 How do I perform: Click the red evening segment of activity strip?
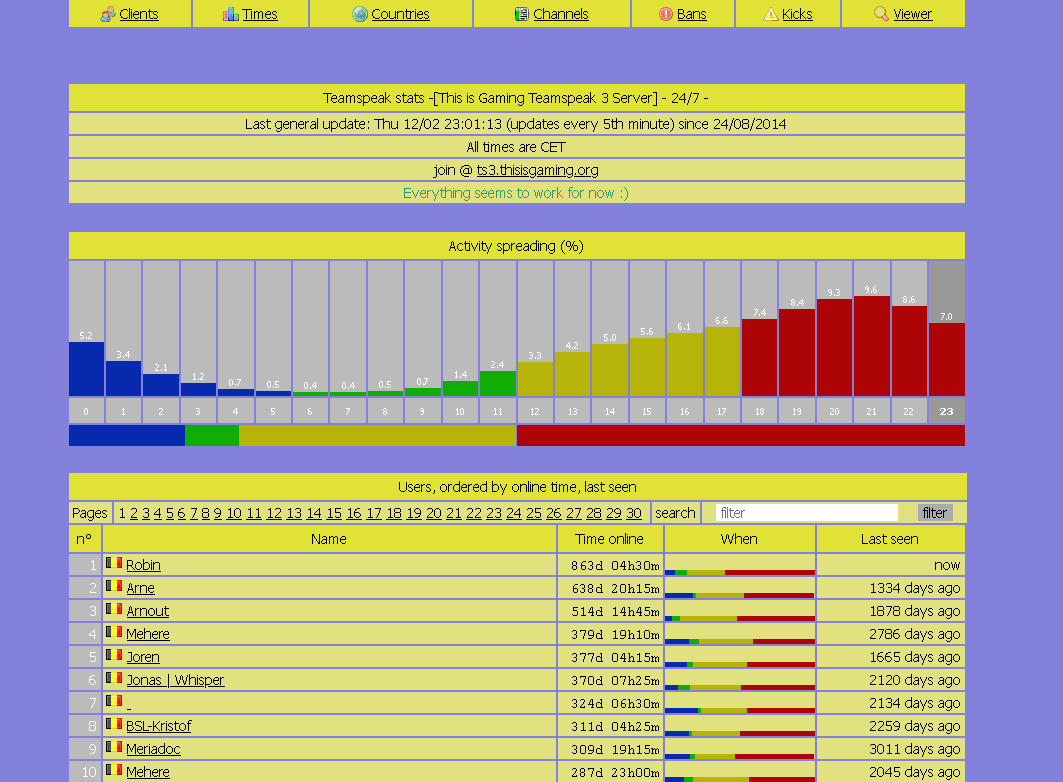click(740, 435)
